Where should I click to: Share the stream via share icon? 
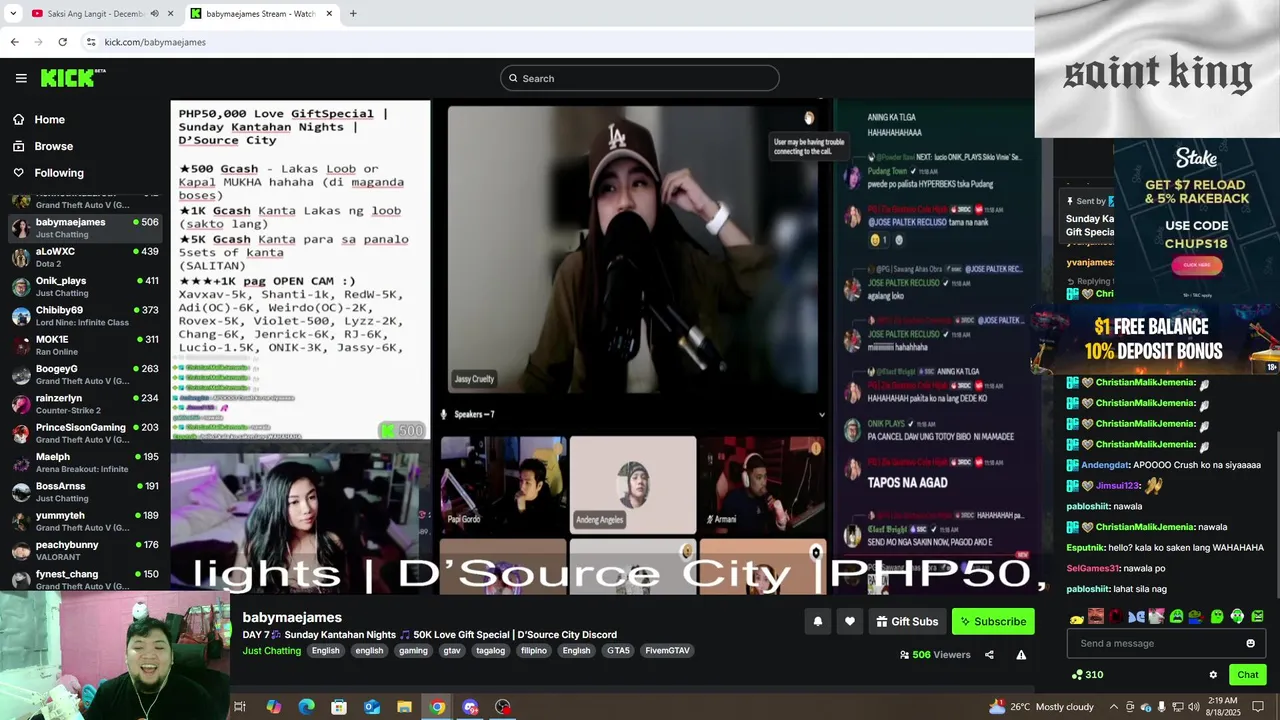tap(989, 655)
